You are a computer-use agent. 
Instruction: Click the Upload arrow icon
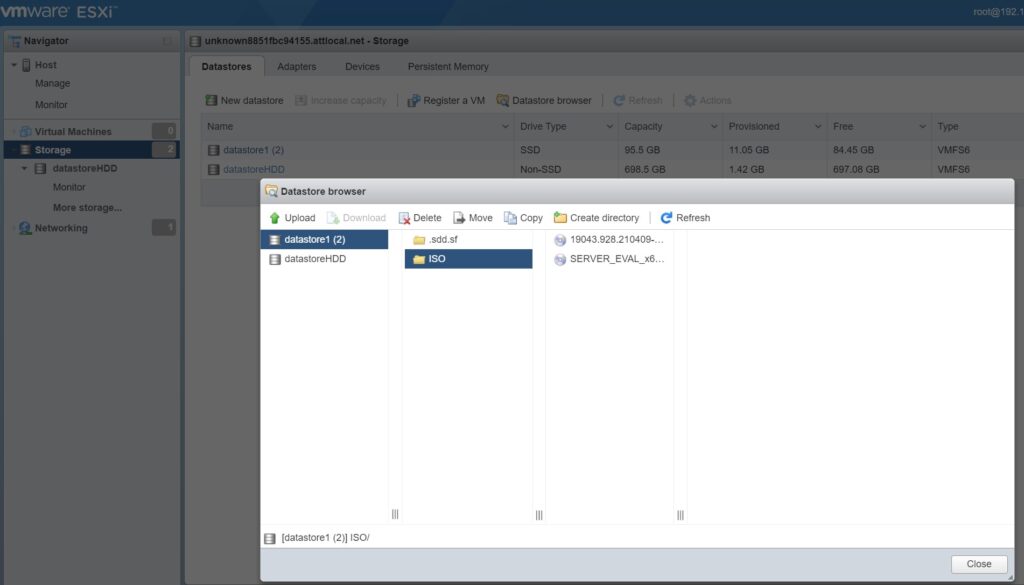(x=274, y=218)
